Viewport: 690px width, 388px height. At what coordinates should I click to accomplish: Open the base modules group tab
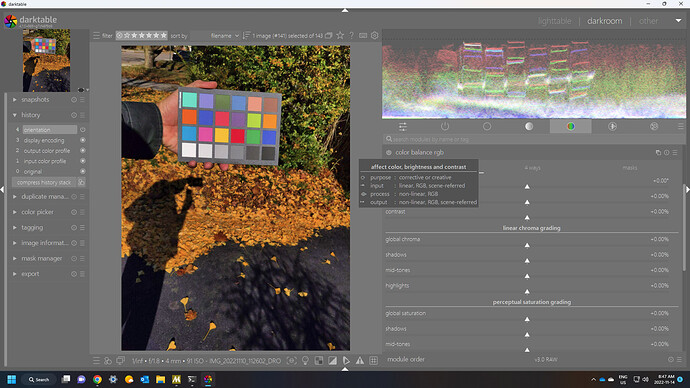click(x=487, y=127)
